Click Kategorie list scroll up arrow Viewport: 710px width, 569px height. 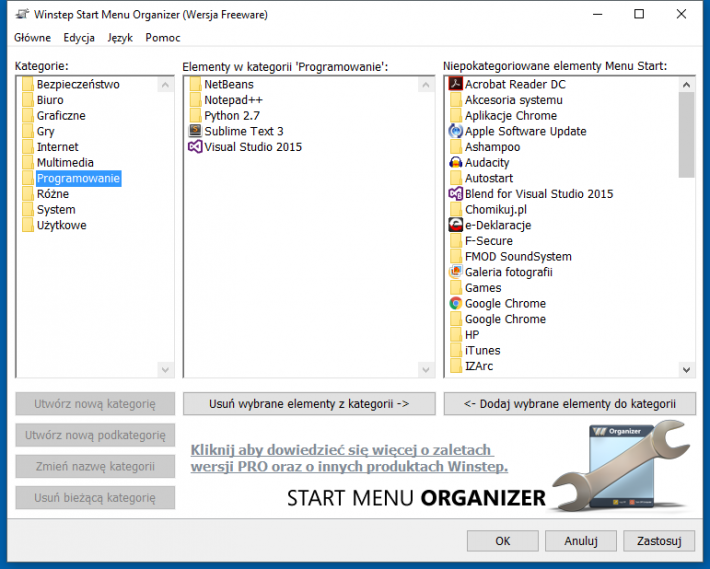click(165, 85)
